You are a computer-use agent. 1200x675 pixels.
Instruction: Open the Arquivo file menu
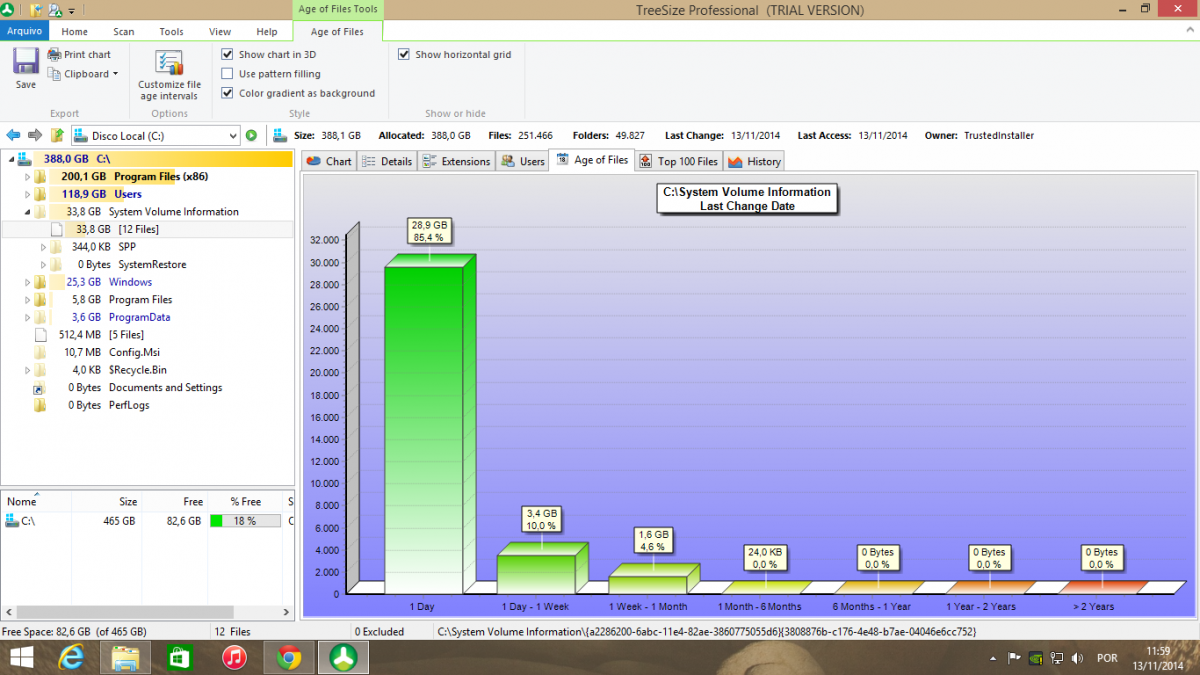(24, 32)
